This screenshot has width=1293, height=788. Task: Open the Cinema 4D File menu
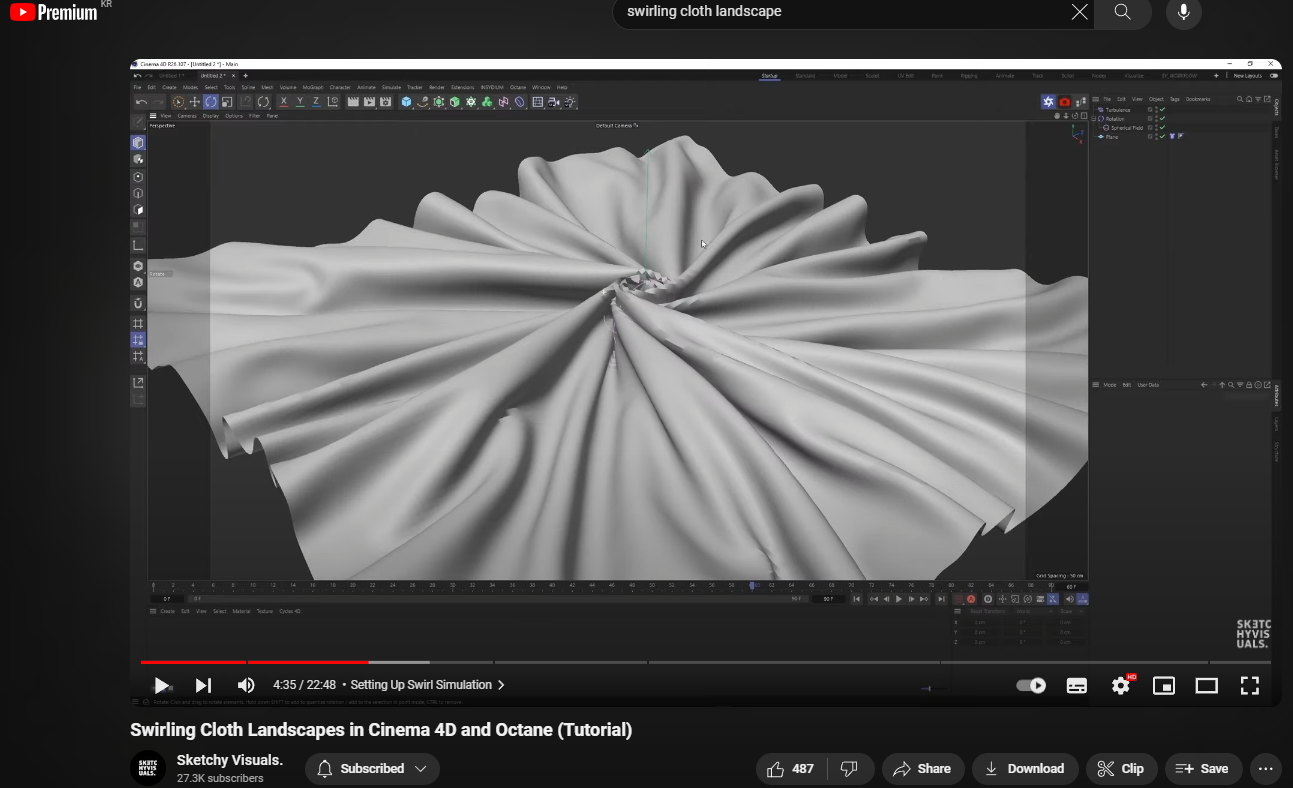[x=137, y=87]
